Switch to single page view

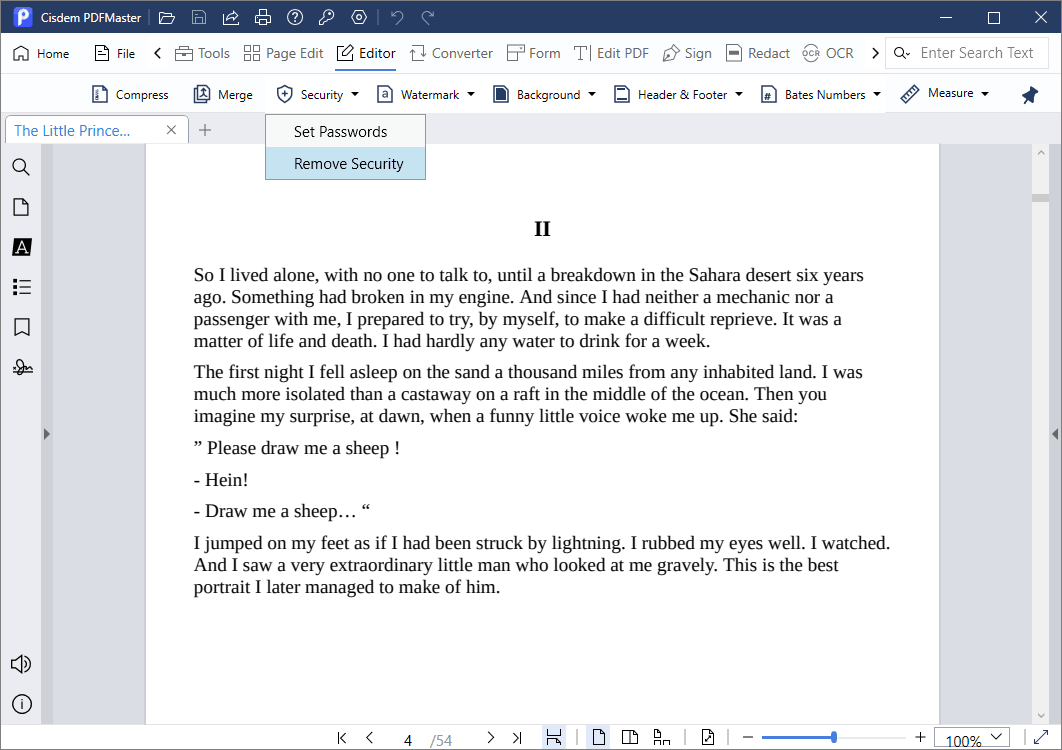pyautogui.click(x=599, y=737)
